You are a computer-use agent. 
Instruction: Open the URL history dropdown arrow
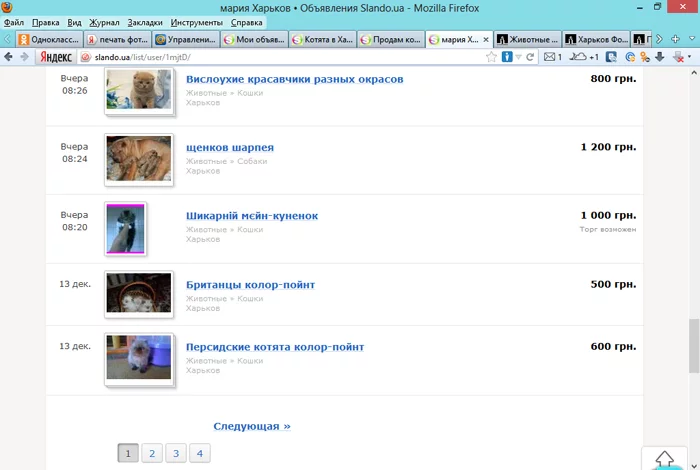[518, 57]
